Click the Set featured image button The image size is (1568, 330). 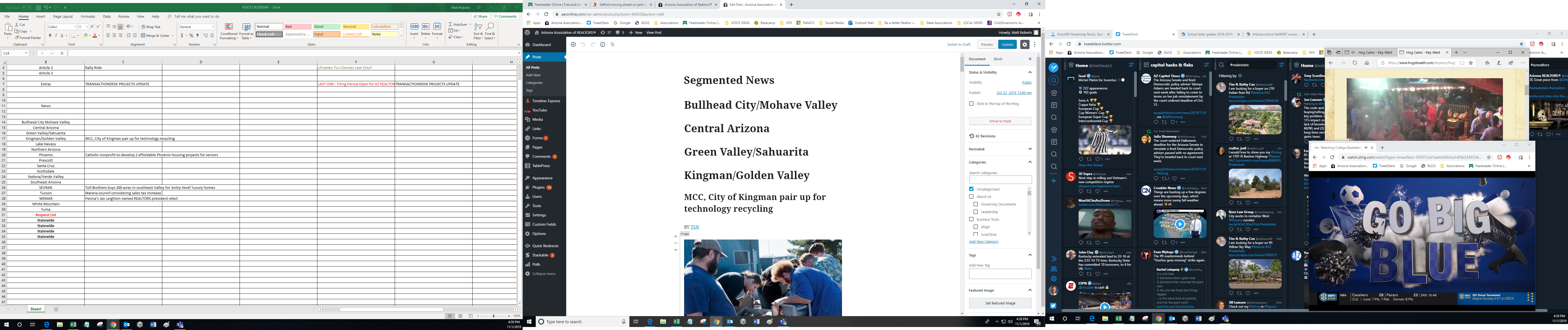[1000, 303]
